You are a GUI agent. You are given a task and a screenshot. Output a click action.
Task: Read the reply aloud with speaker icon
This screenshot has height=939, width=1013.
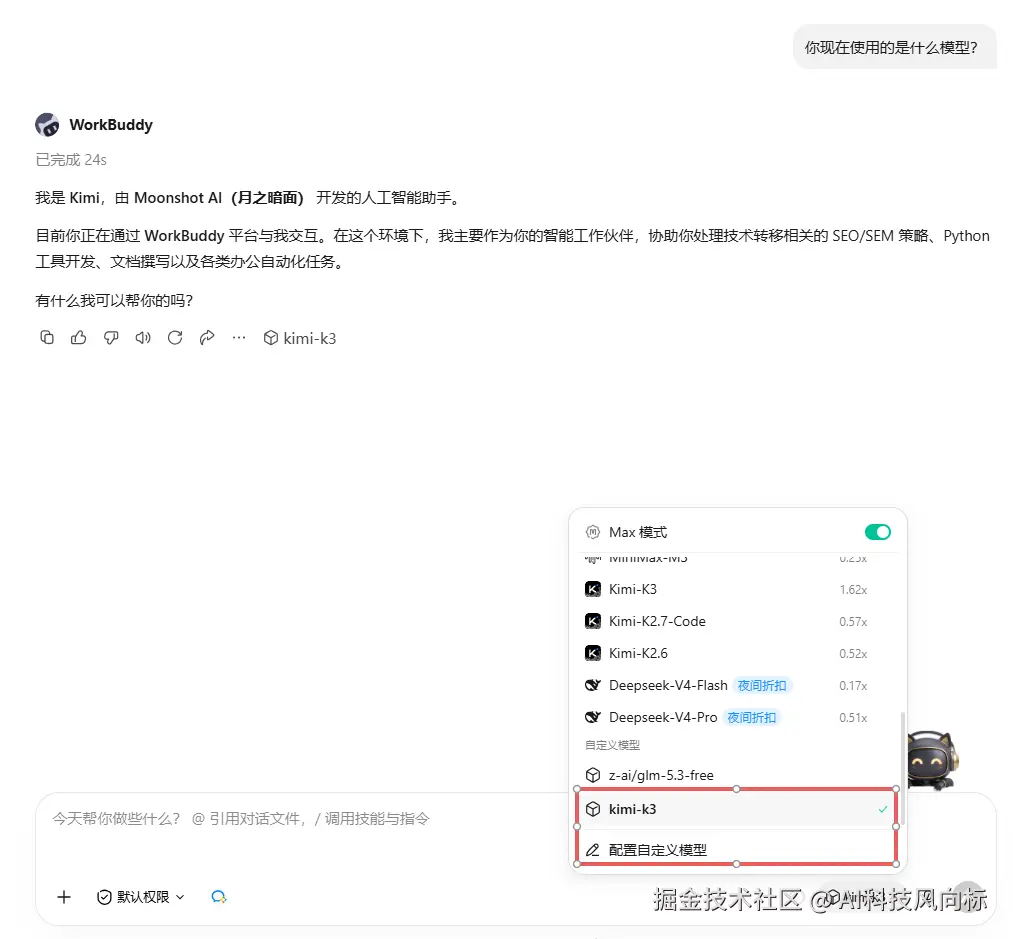tap(143, 337)
